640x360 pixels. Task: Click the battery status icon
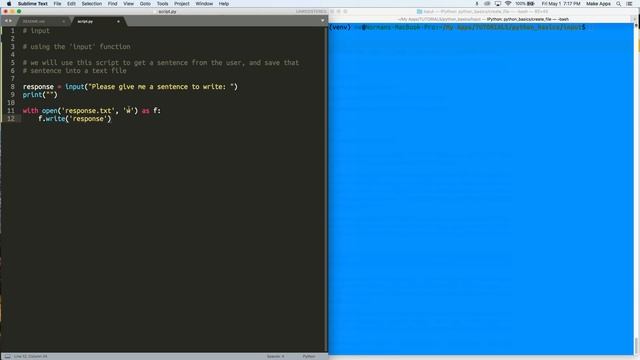pos(530,4)
